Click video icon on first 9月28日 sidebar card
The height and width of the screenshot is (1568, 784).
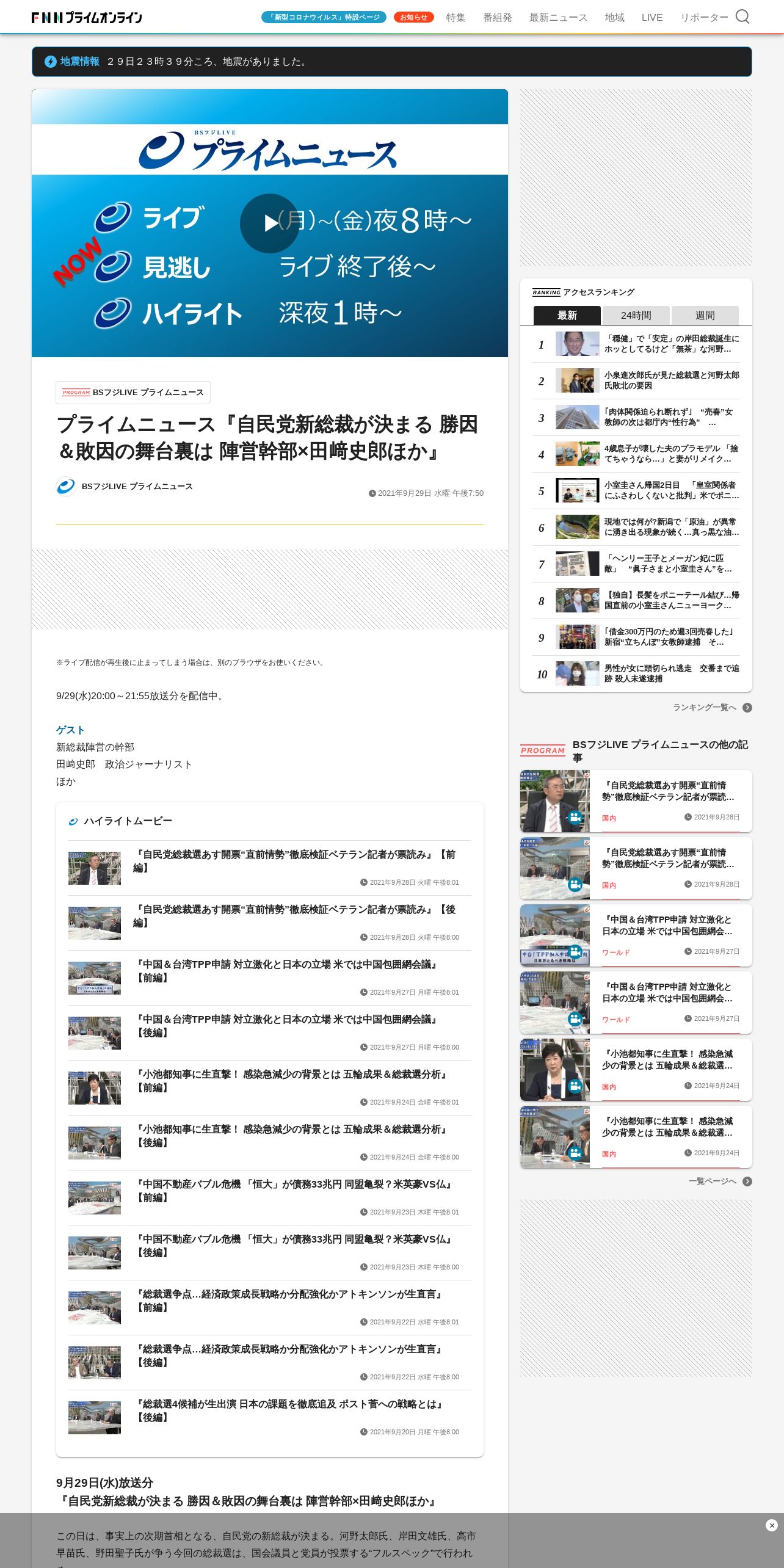pos(575,818)
